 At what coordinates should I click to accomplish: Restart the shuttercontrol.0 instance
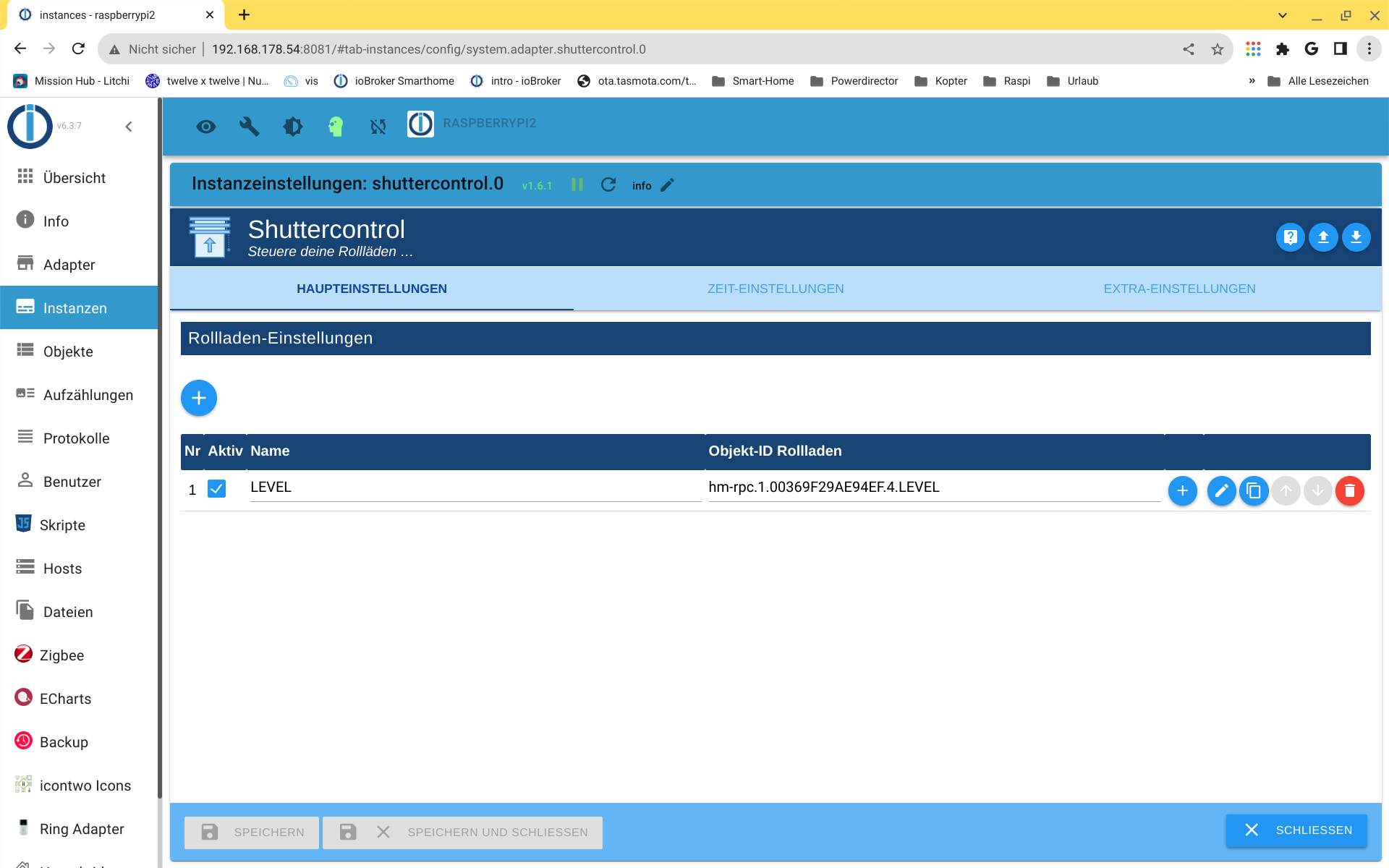pos(608,184)
